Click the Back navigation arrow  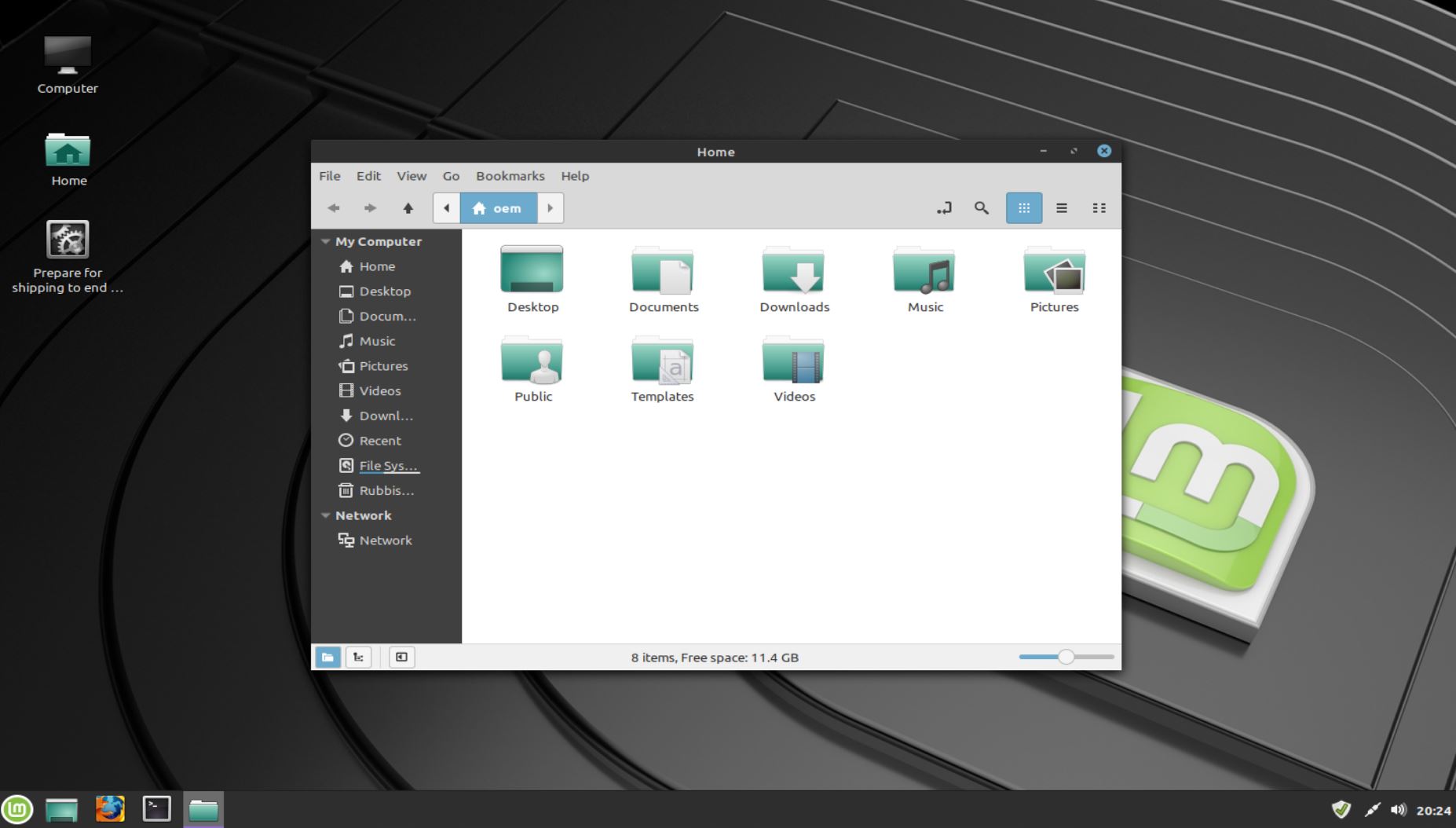tap(333, 207)
